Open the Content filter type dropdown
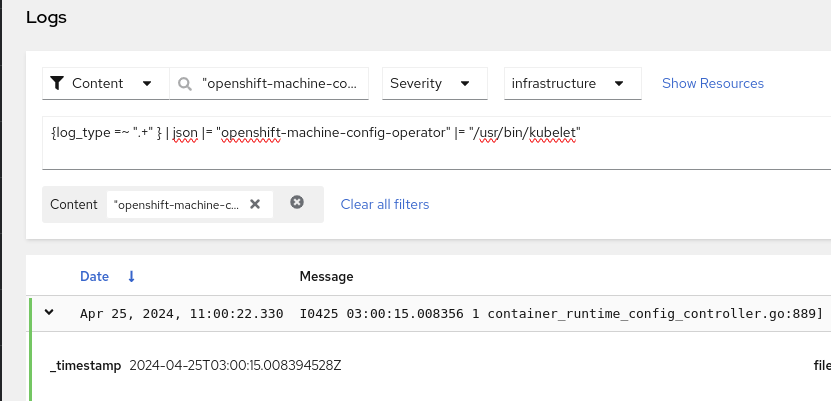The width and height of the screenshot is (831, 401). [x=105, y=84]
